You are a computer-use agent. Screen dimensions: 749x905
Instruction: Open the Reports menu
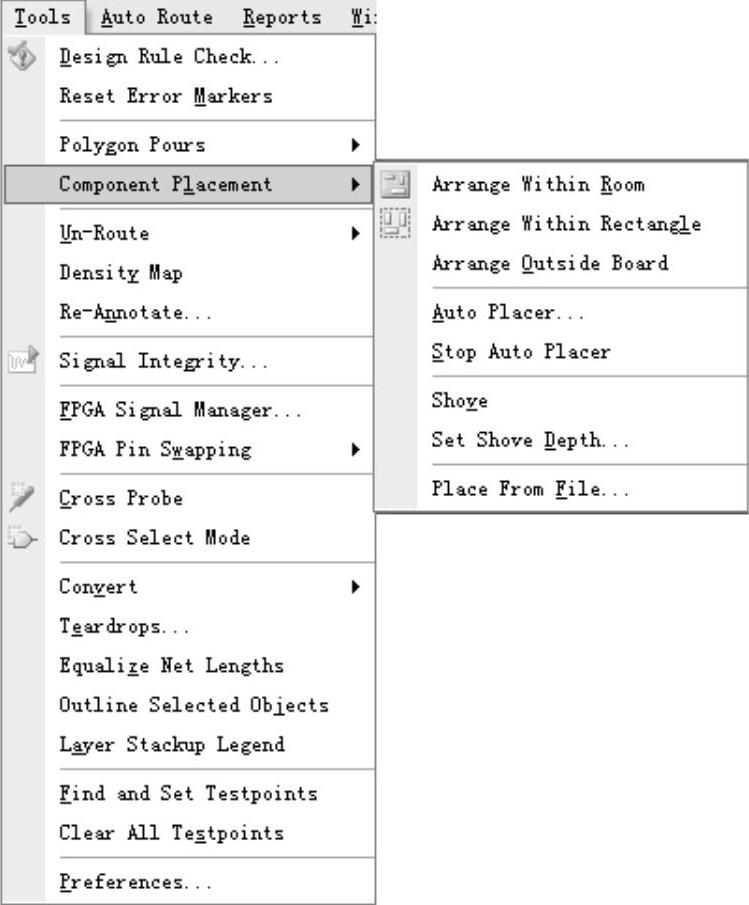pyautogui.click(x=283, y=17)
